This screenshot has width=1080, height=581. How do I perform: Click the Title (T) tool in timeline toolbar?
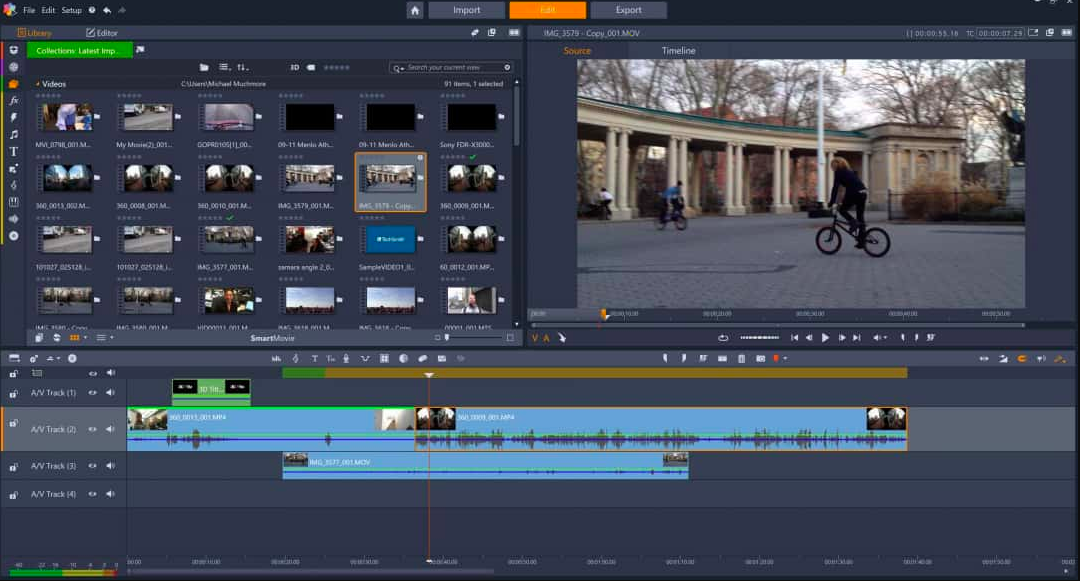point(314,358)
